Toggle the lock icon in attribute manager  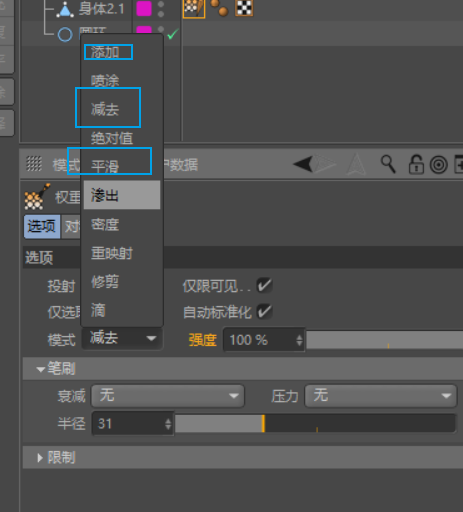click(416, 164)
